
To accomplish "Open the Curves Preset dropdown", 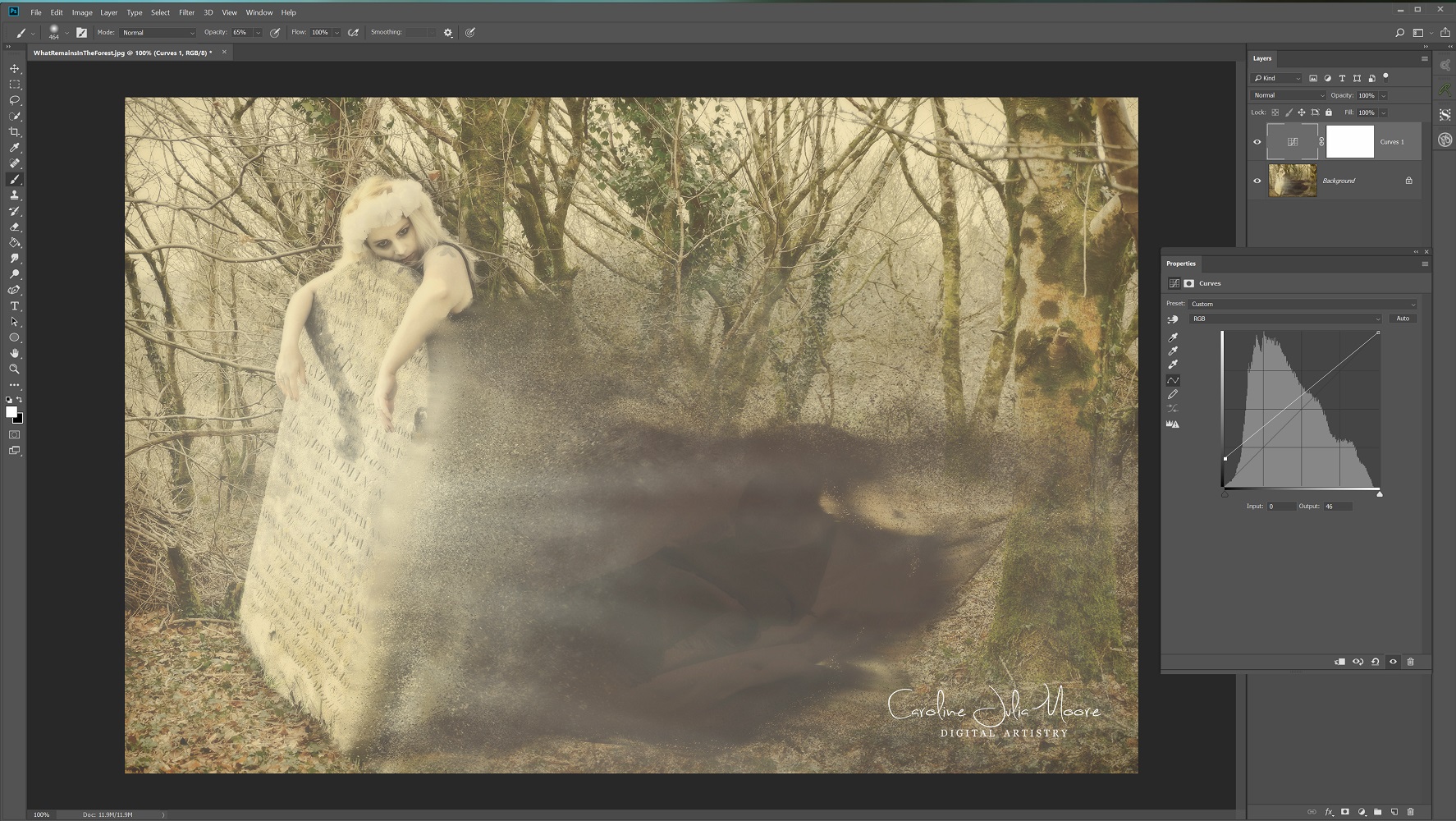I will click(x=1303, y=304).
